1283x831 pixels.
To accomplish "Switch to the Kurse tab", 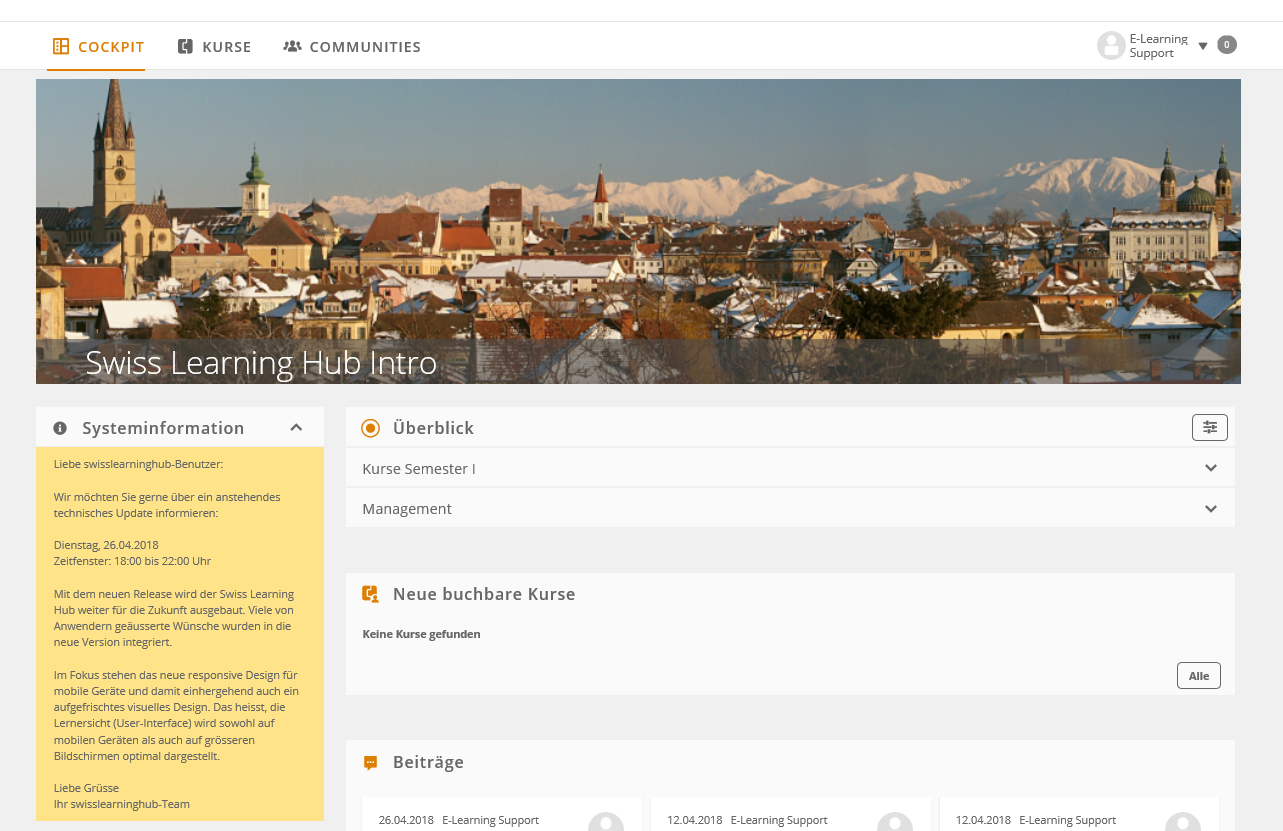I will [226, 47].
